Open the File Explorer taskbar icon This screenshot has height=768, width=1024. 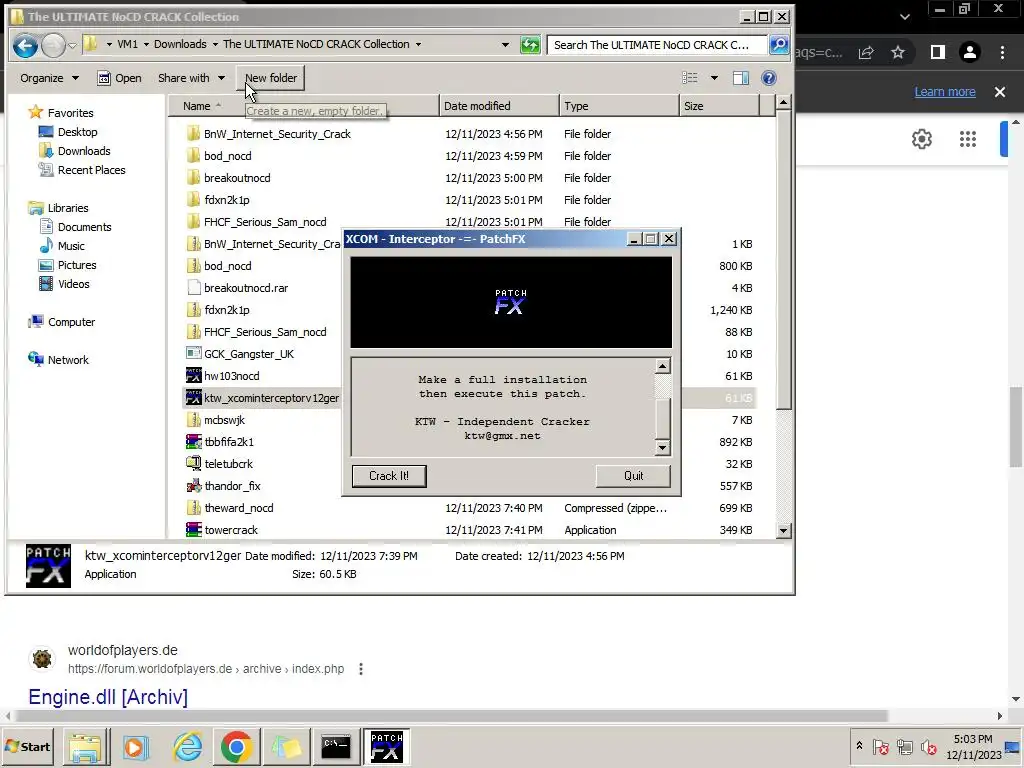point(86,746)
